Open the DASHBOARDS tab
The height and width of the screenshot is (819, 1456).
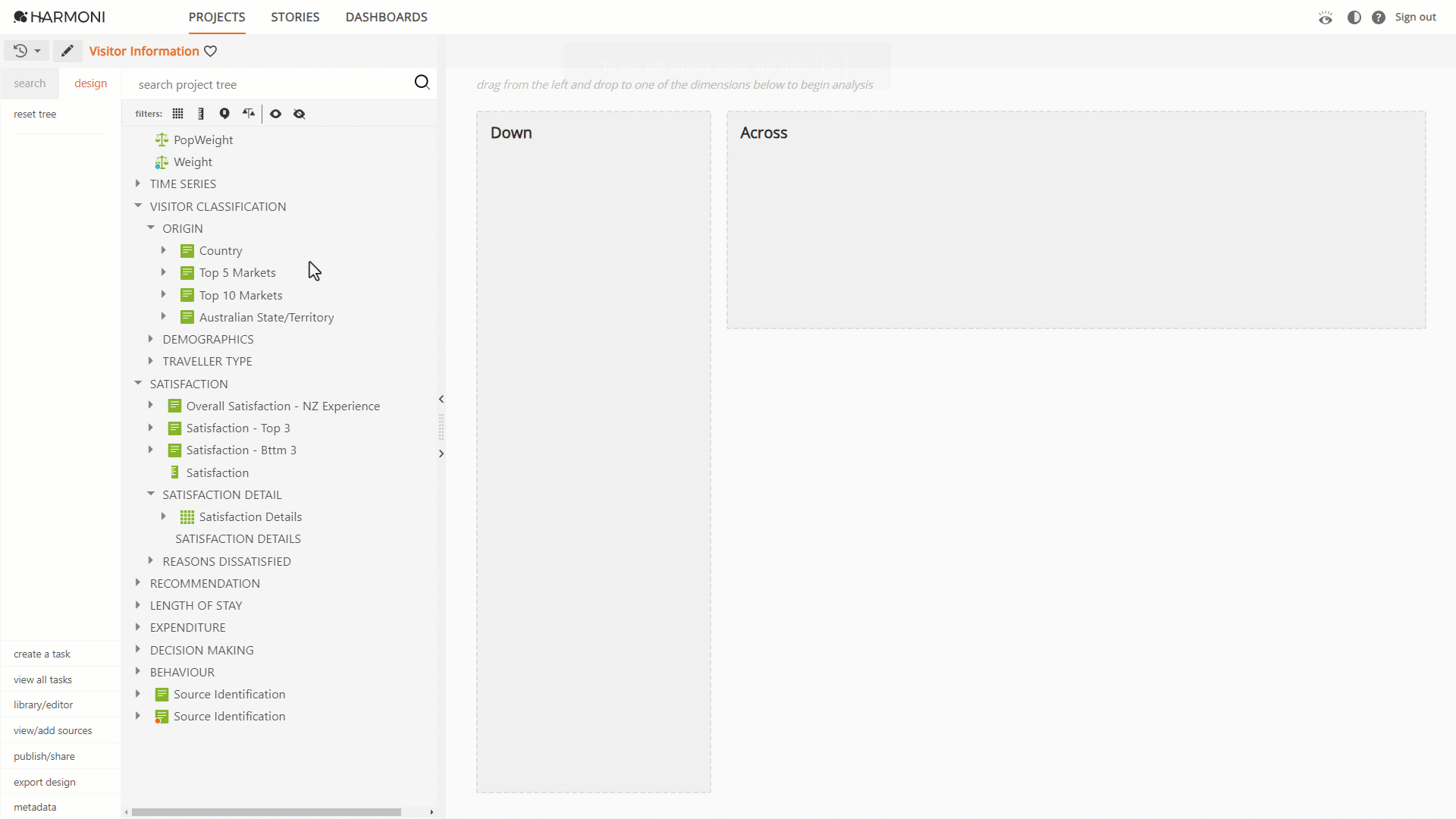pyautogui.click(x=387, y=17)
